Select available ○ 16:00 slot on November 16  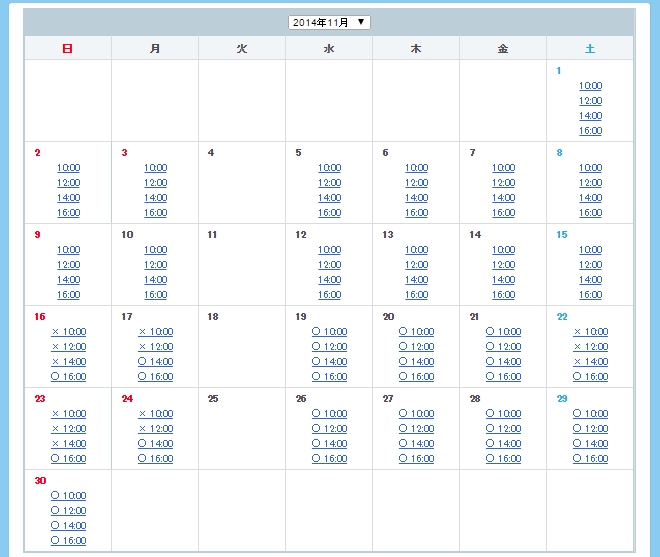click(x=69, y=377)
